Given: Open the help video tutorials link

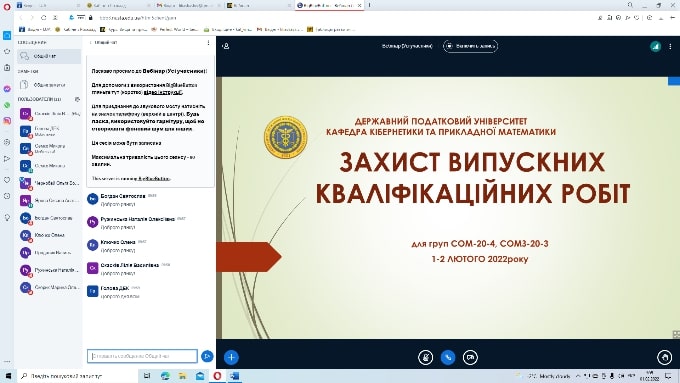Looking at the screenshot, I should pyautogui.click(x=163, y=92).
